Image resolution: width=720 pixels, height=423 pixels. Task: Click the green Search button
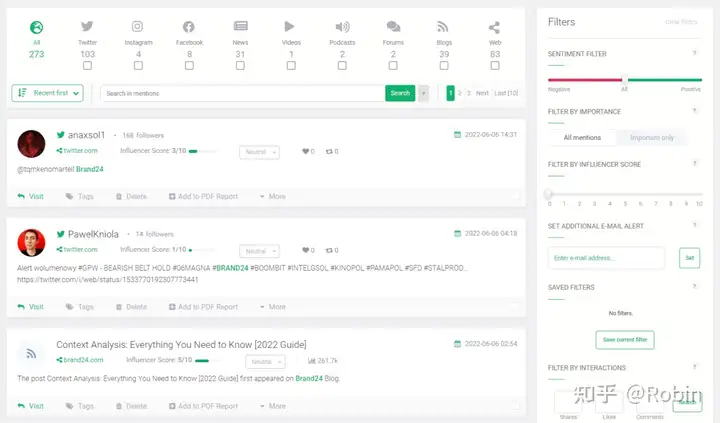(400, 93)
